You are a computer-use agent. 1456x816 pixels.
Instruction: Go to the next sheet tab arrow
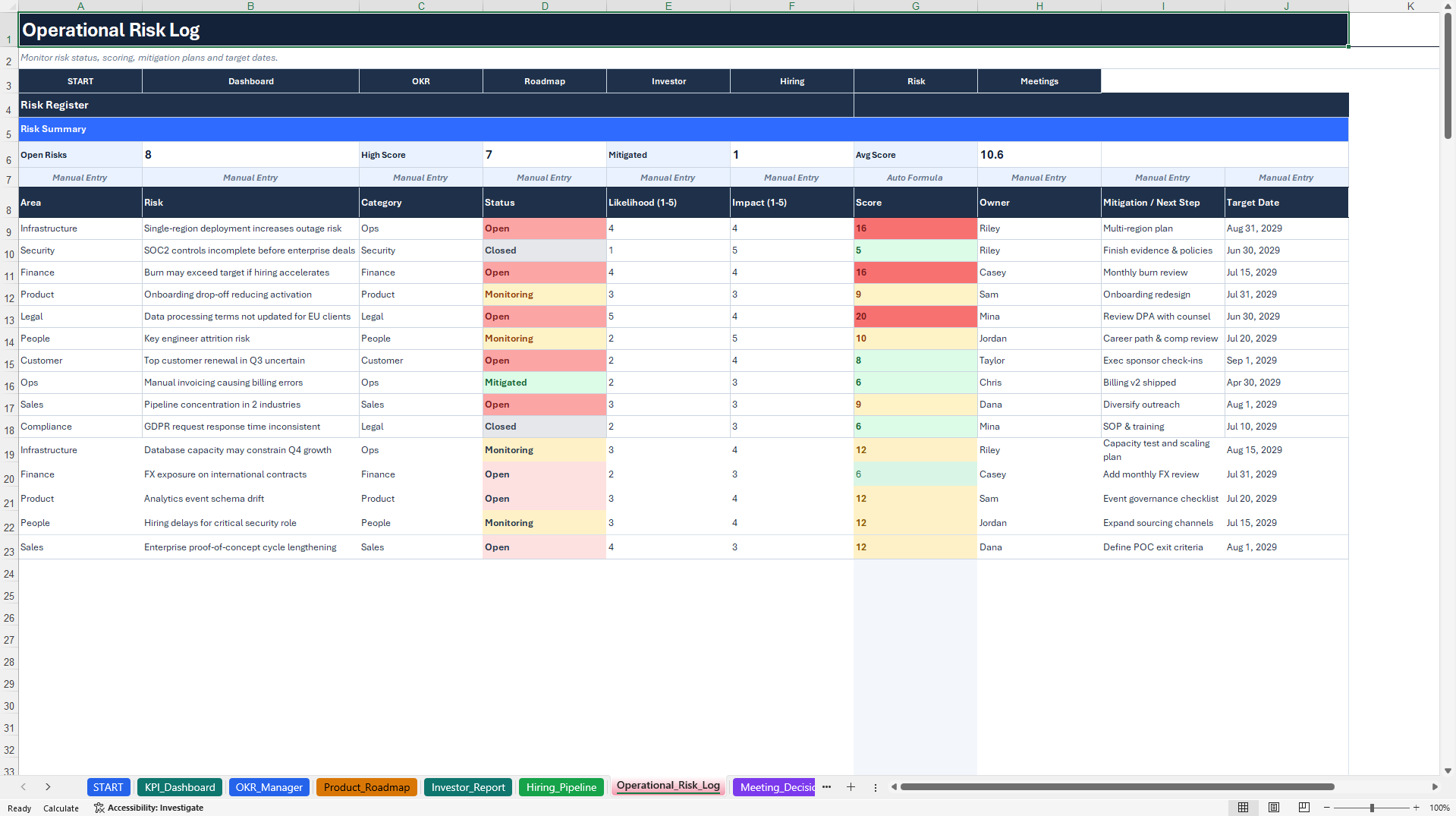(48, 787)
